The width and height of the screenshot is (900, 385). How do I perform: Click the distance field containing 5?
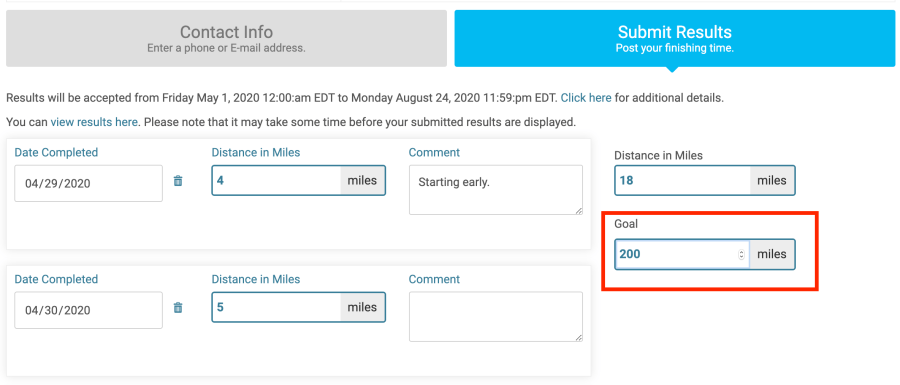point(276,308)
